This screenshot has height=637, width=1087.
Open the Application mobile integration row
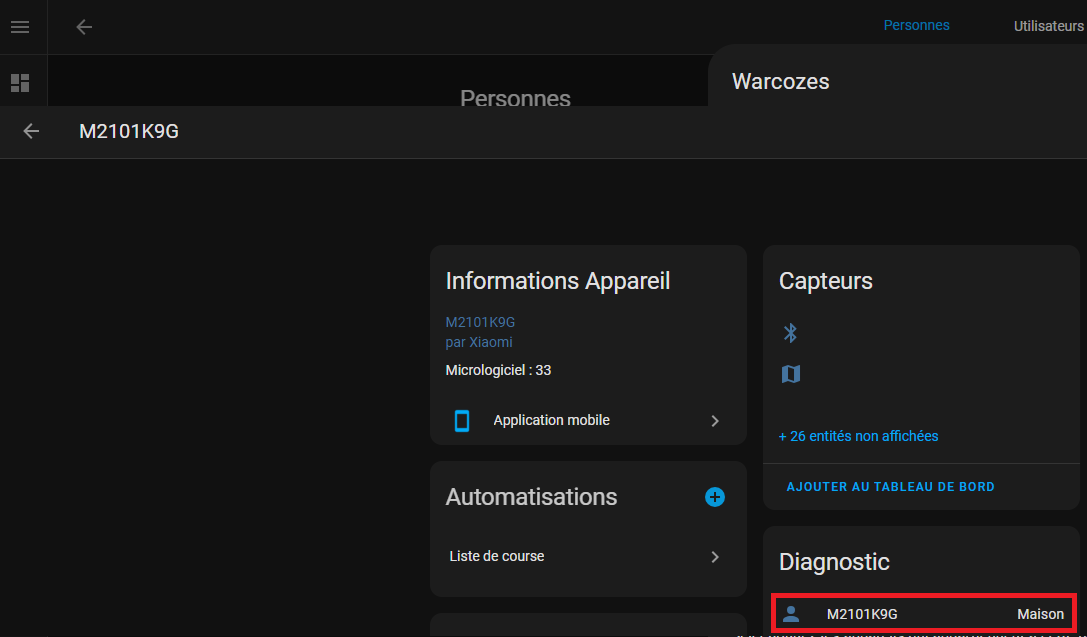[588, 421]
